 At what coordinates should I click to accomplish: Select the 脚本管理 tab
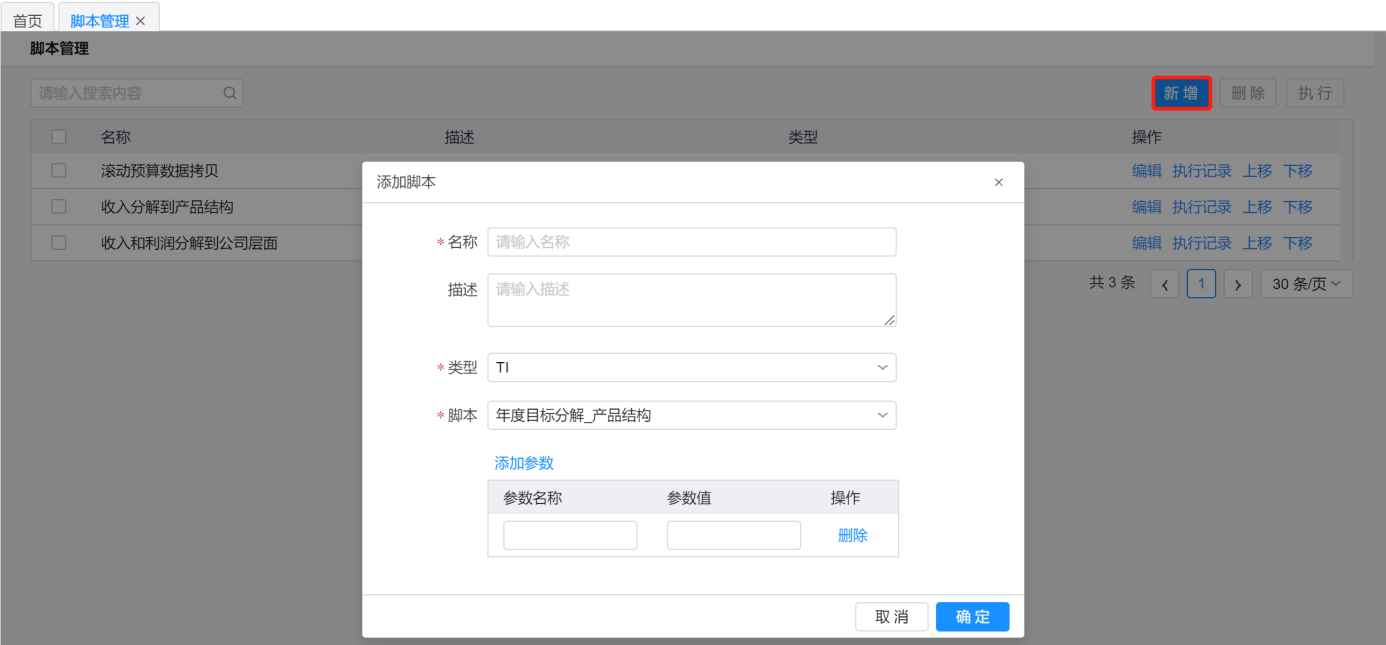tap(99, 21)
